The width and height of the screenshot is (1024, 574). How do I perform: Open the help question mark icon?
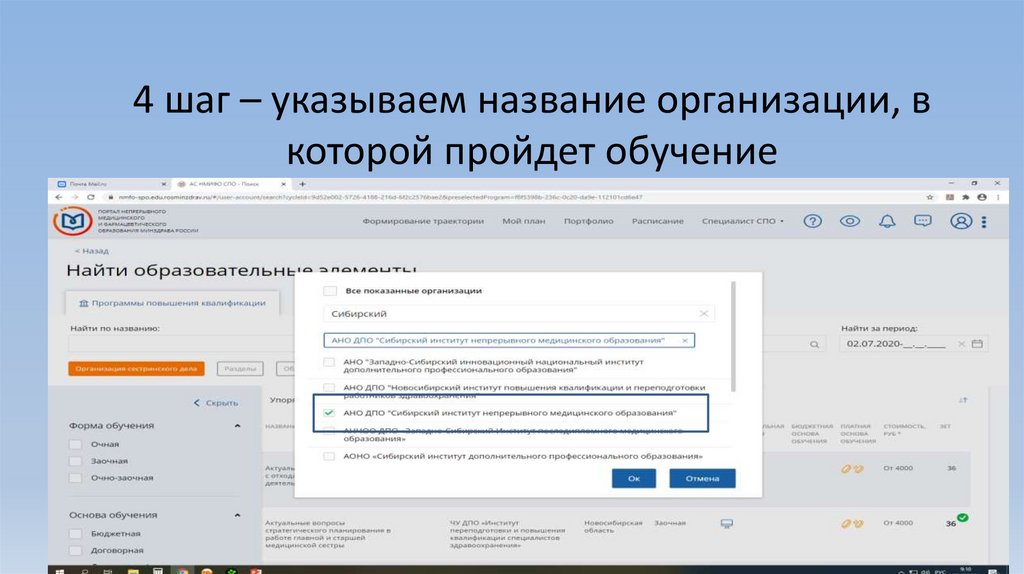pyautogui.click(x=812, y=221)
